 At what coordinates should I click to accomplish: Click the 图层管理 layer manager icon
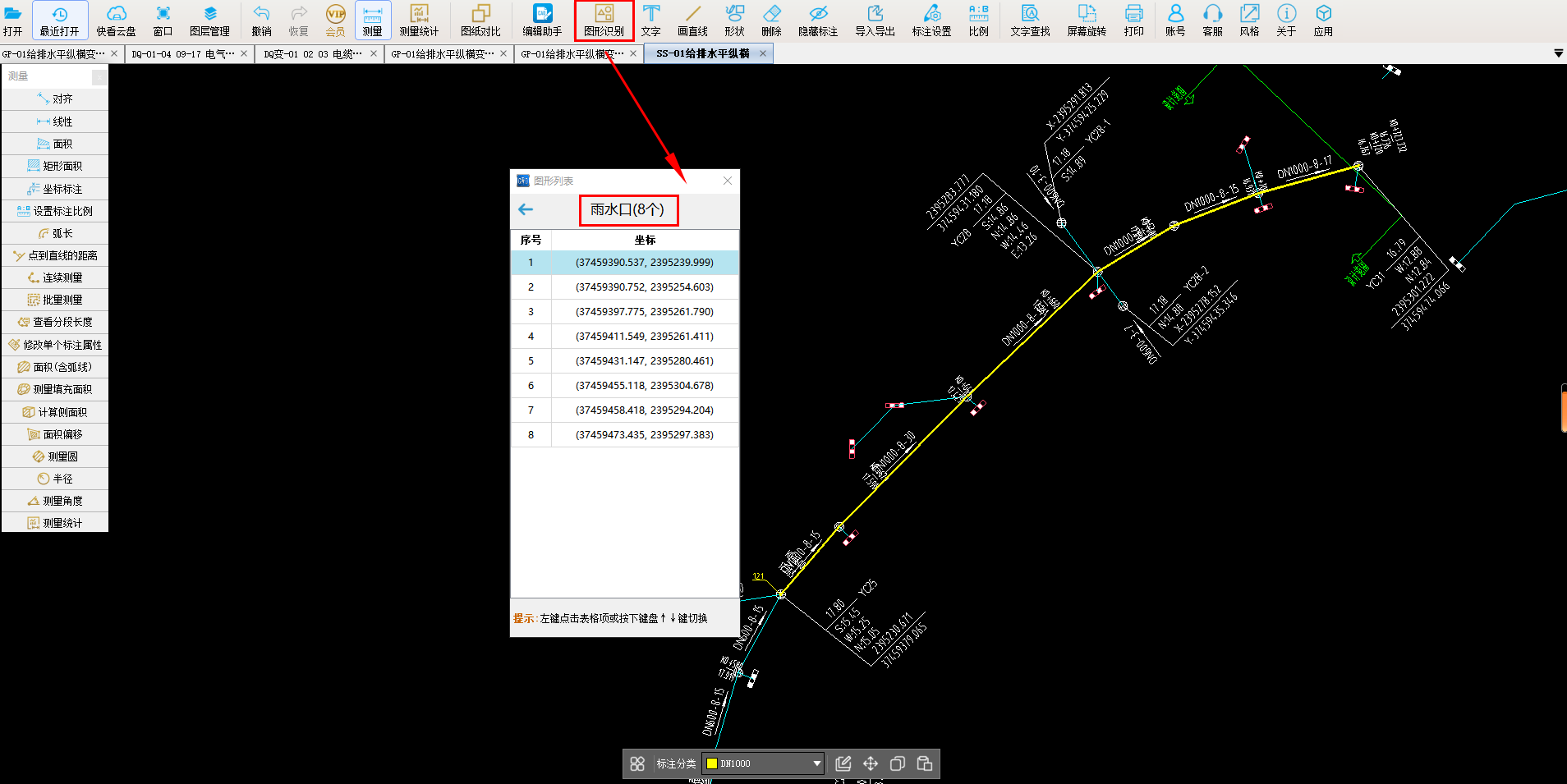[x=209, y=21]
